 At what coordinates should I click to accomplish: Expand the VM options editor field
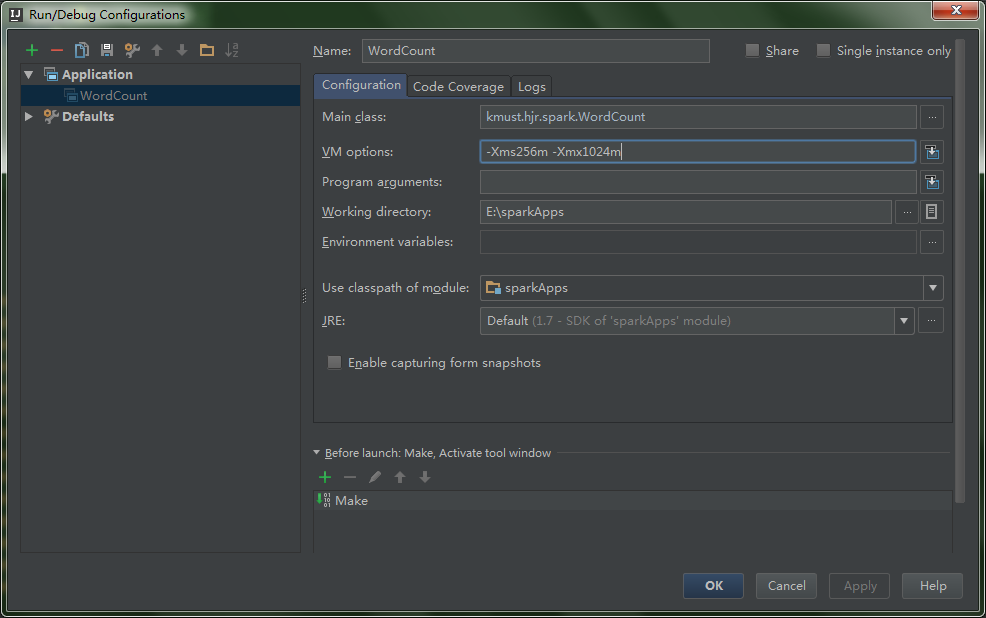(934, 151)
